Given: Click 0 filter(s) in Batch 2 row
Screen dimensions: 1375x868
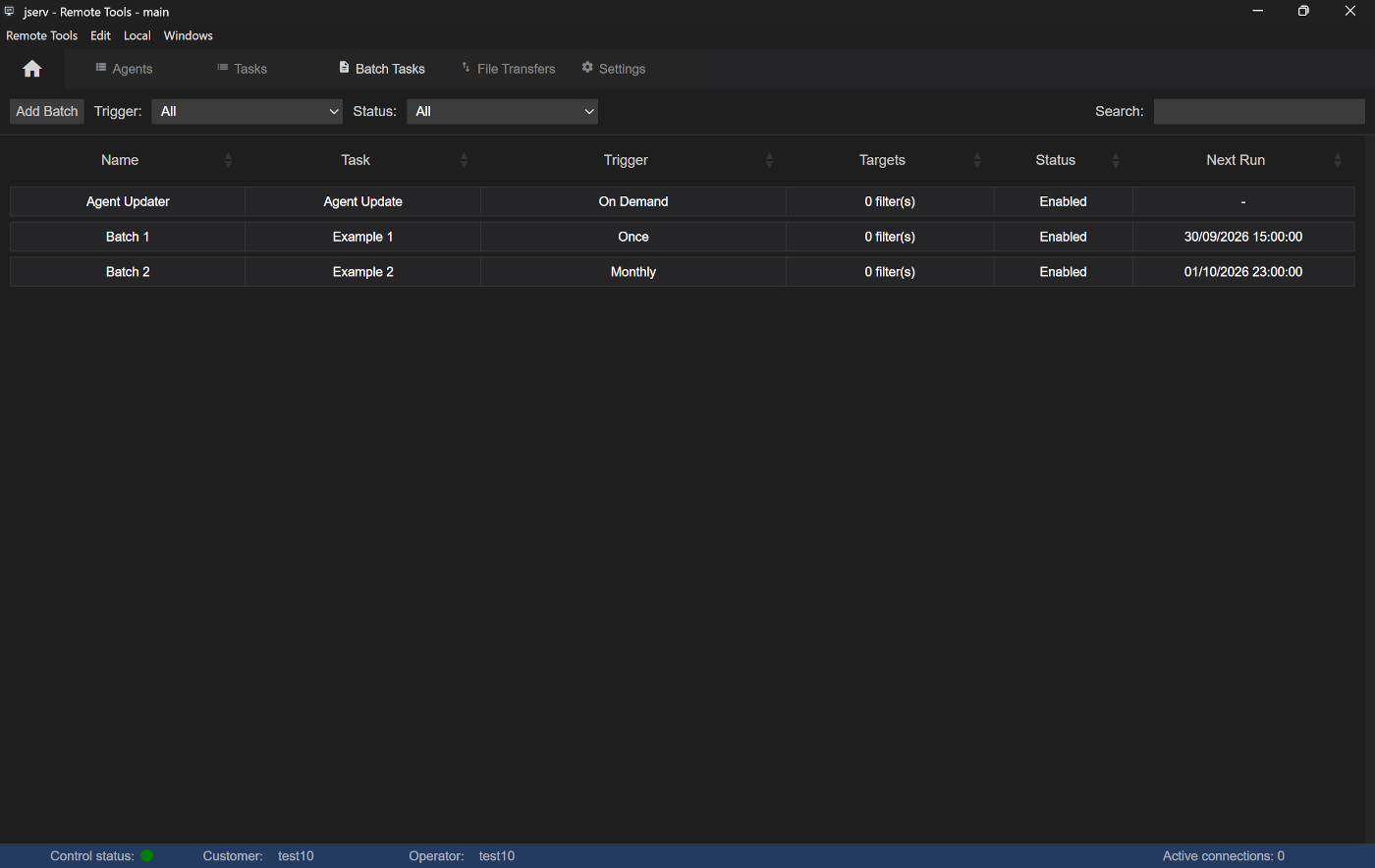Looking at the screenshot, I should (890, 272).
